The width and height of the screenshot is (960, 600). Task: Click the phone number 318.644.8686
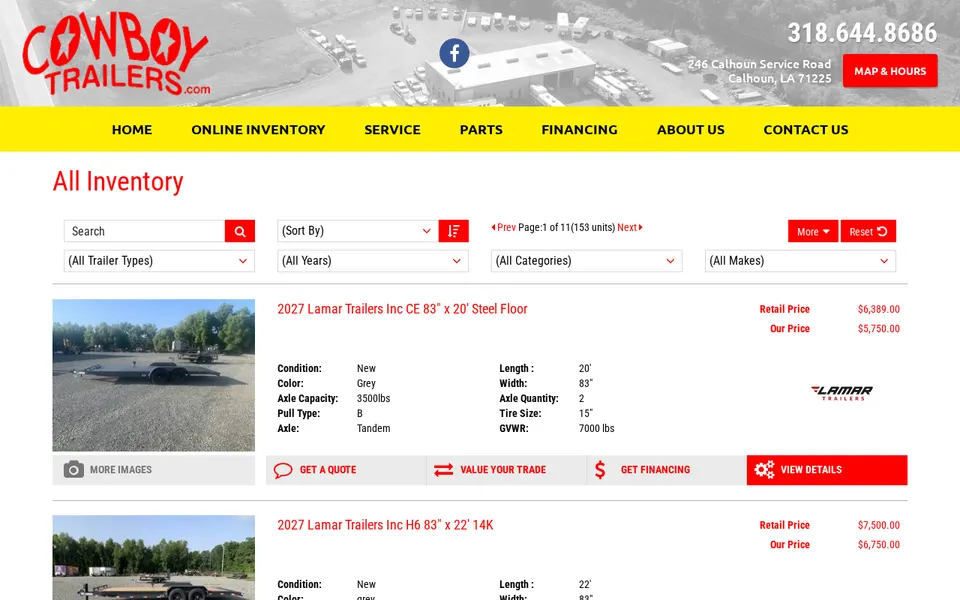(862, 33)
